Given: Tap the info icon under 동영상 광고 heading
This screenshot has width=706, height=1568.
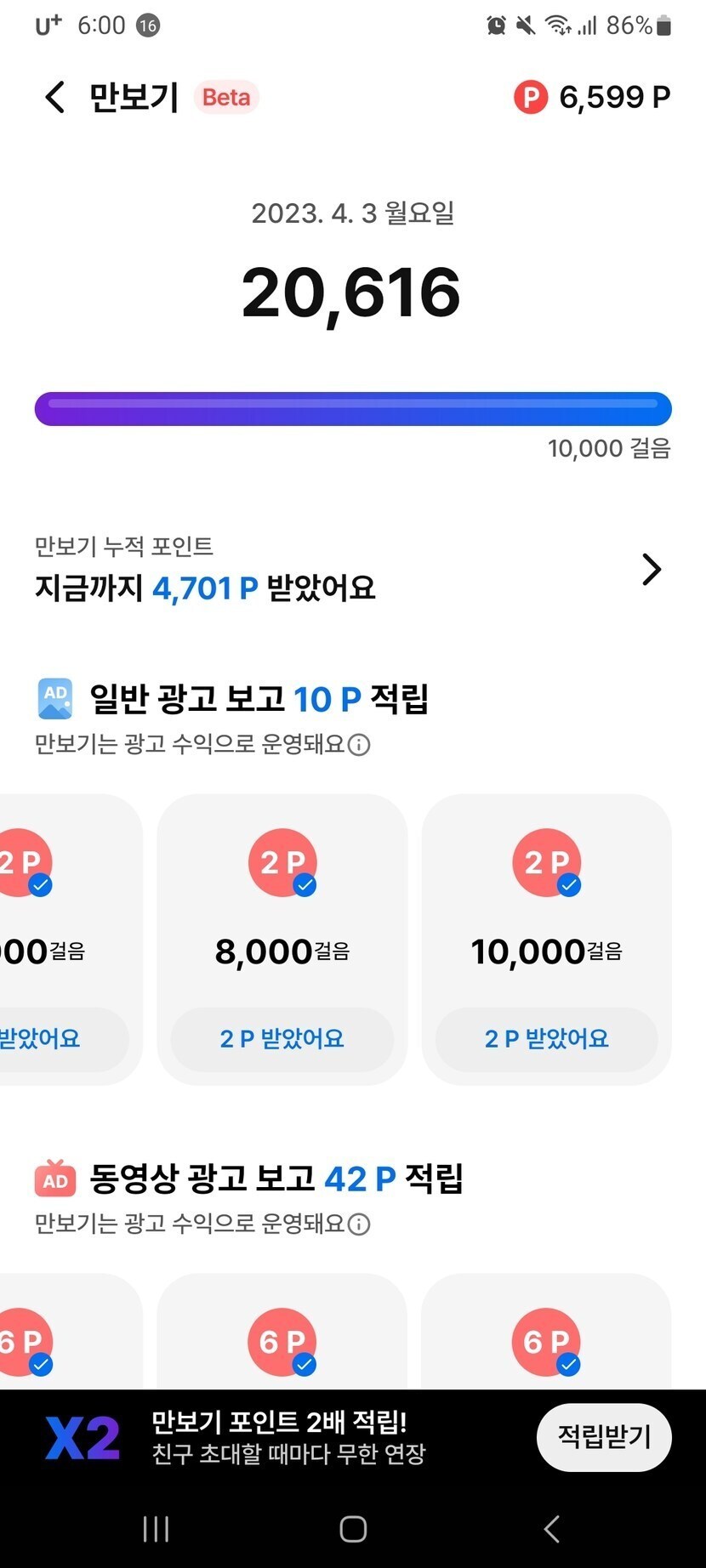Looking at the screenshot, I should 360,1224.
